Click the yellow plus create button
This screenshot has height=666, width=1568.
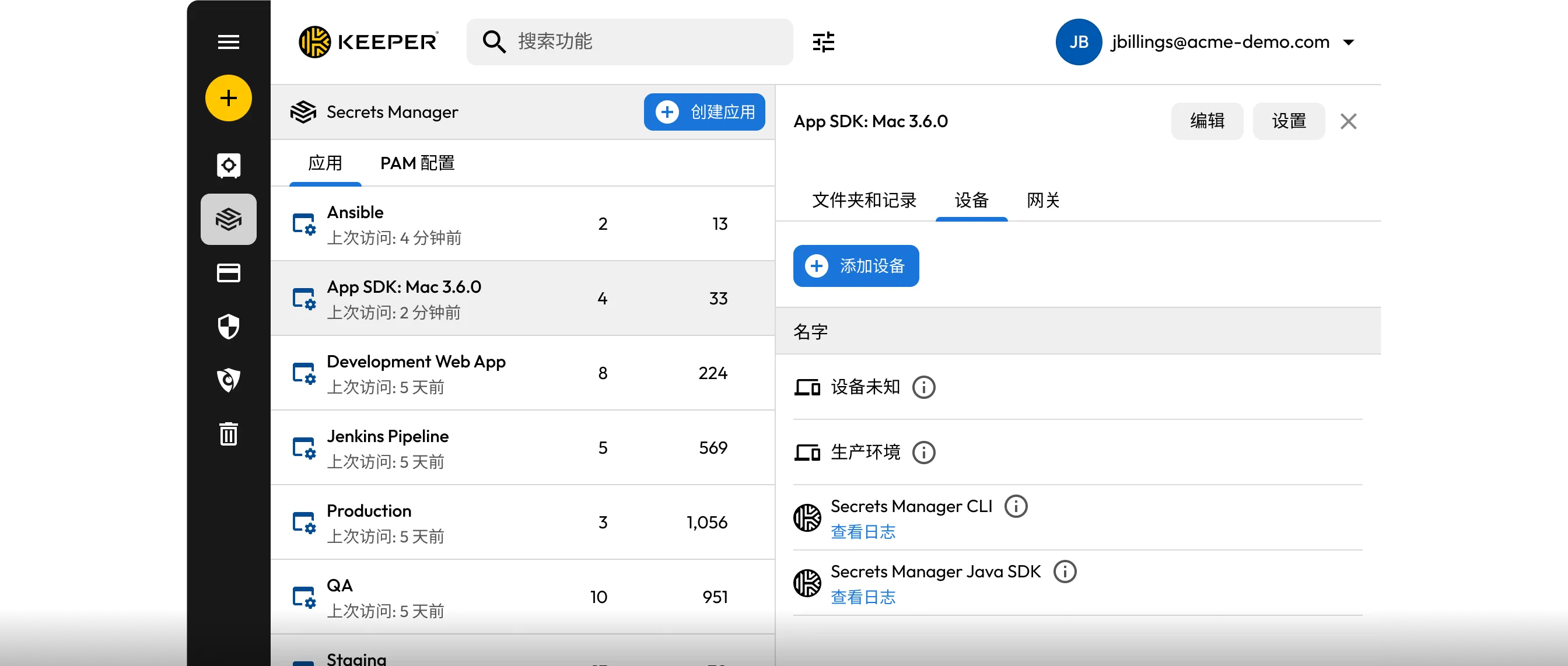coord(228,98)
